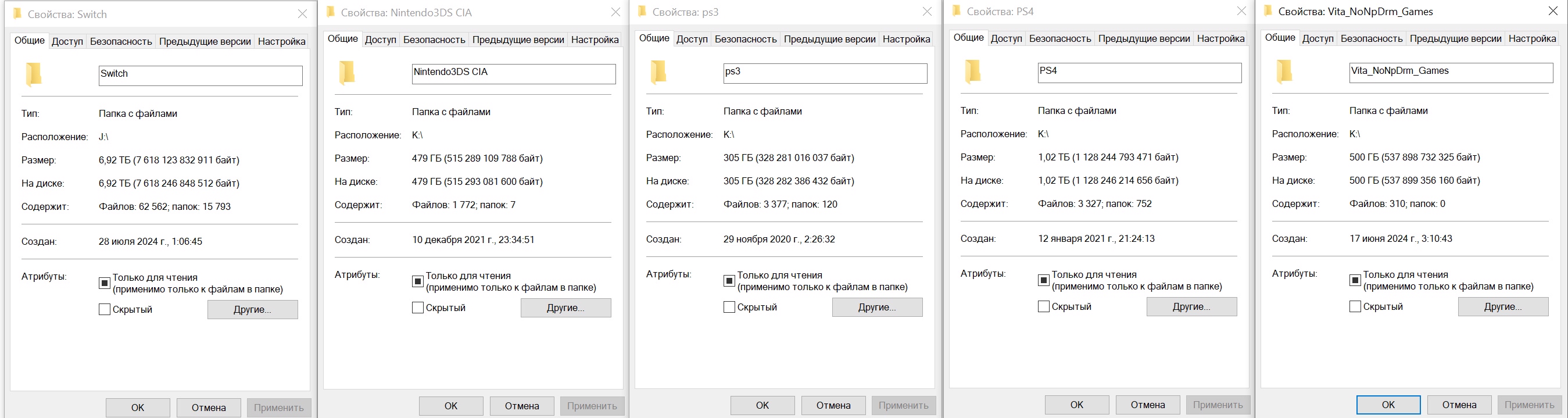Click 'Другие...' button in the Vita_NoNpDrm_Games window

pos(1503,306)
